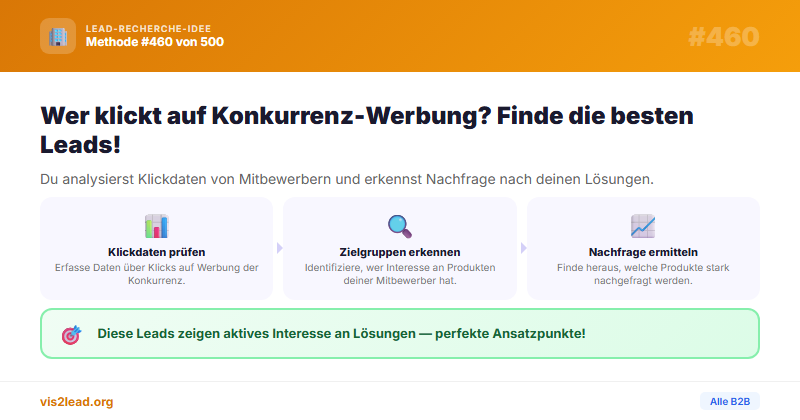The width and height of the screenshot is (800, 420).
Task: Click the magnifying glass icon above Zielgruppen erkennen
Action: [x=399, y=226]
